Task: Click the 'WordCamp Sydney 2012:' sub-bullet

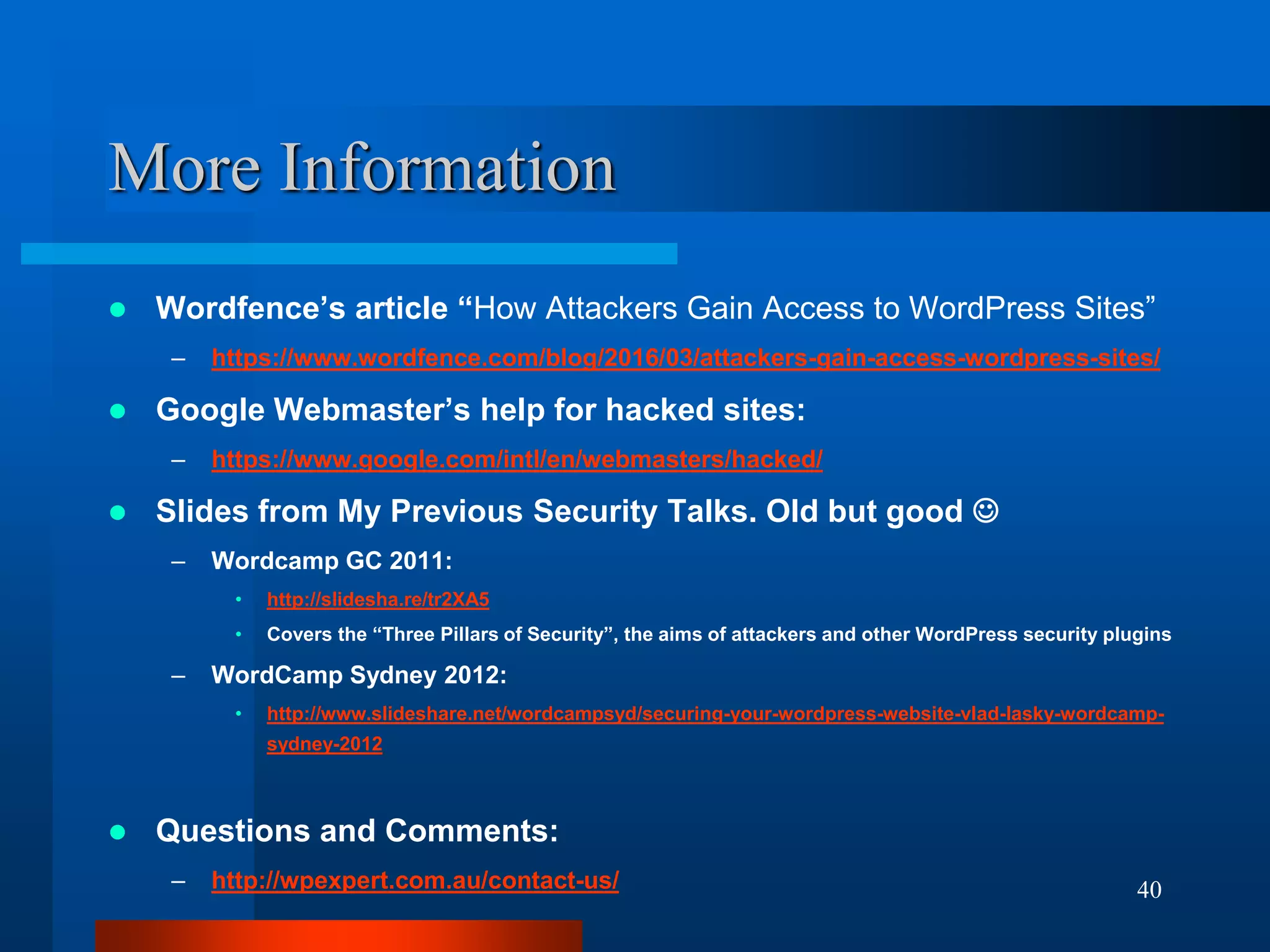Action: tap(359, 674)
